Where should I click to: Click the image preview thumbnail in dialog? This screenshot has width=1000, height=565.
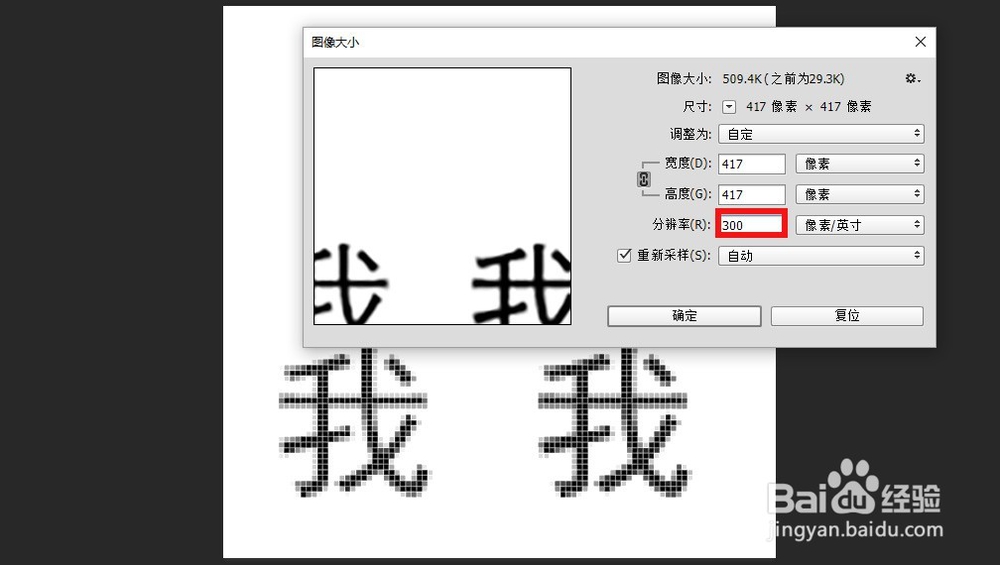(x=442, y=196)
